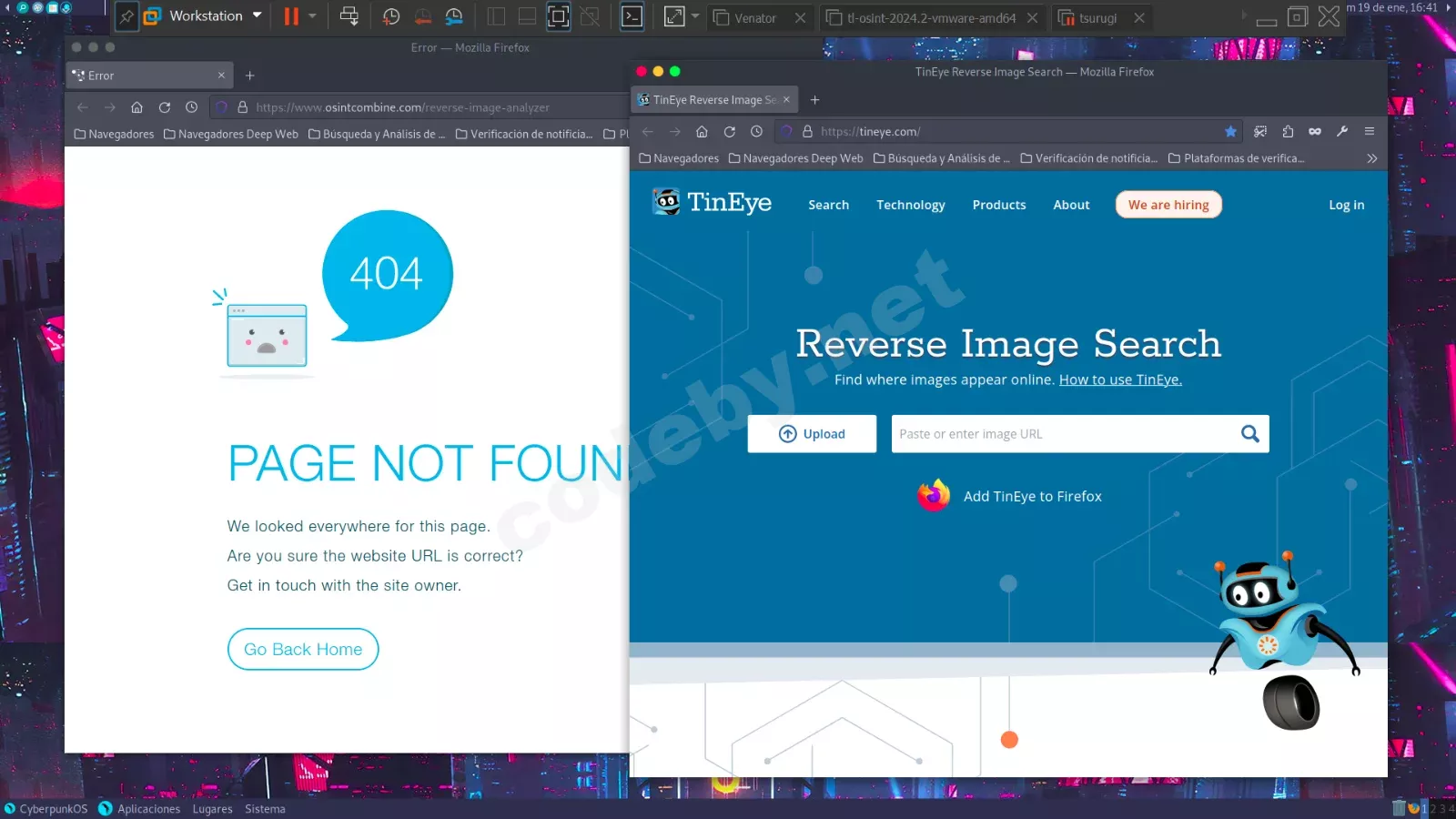Image resolution: width=1456 pixels, height=819 pixels.
Task: Toggle VMware Unity mode
Action: (x=590, y=16)
